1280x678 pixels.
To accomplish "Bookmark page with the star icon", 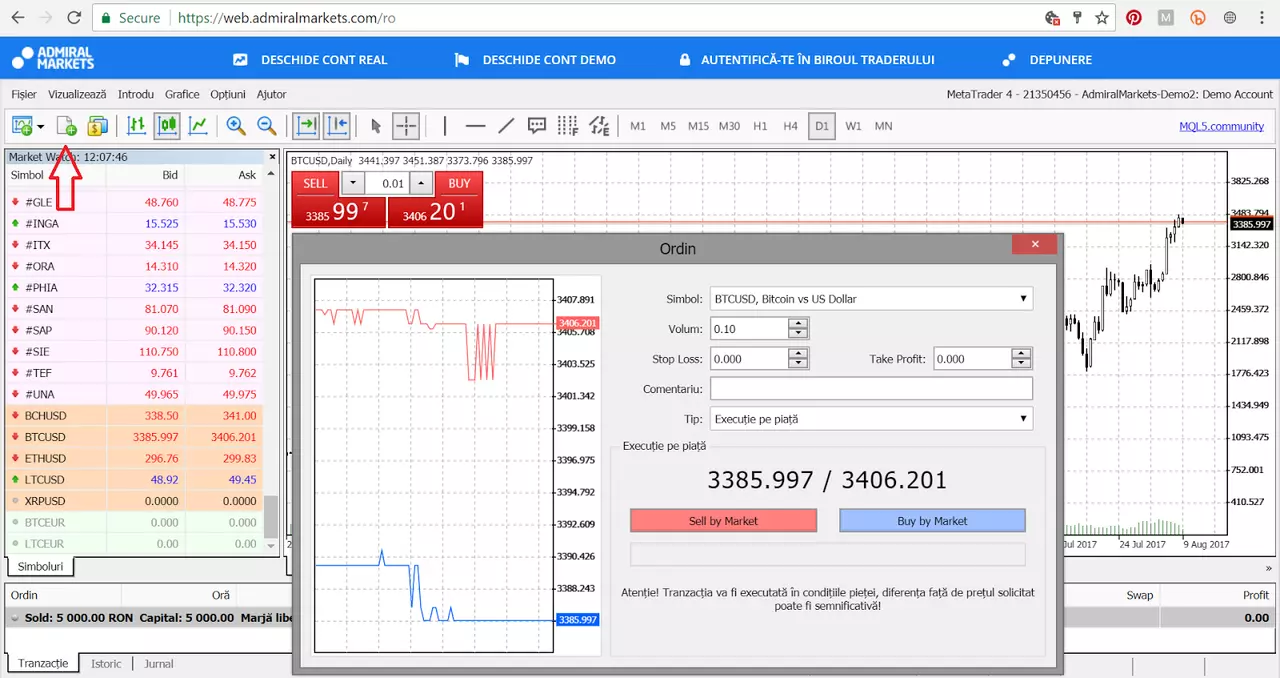I will (x=1101, y=18).
